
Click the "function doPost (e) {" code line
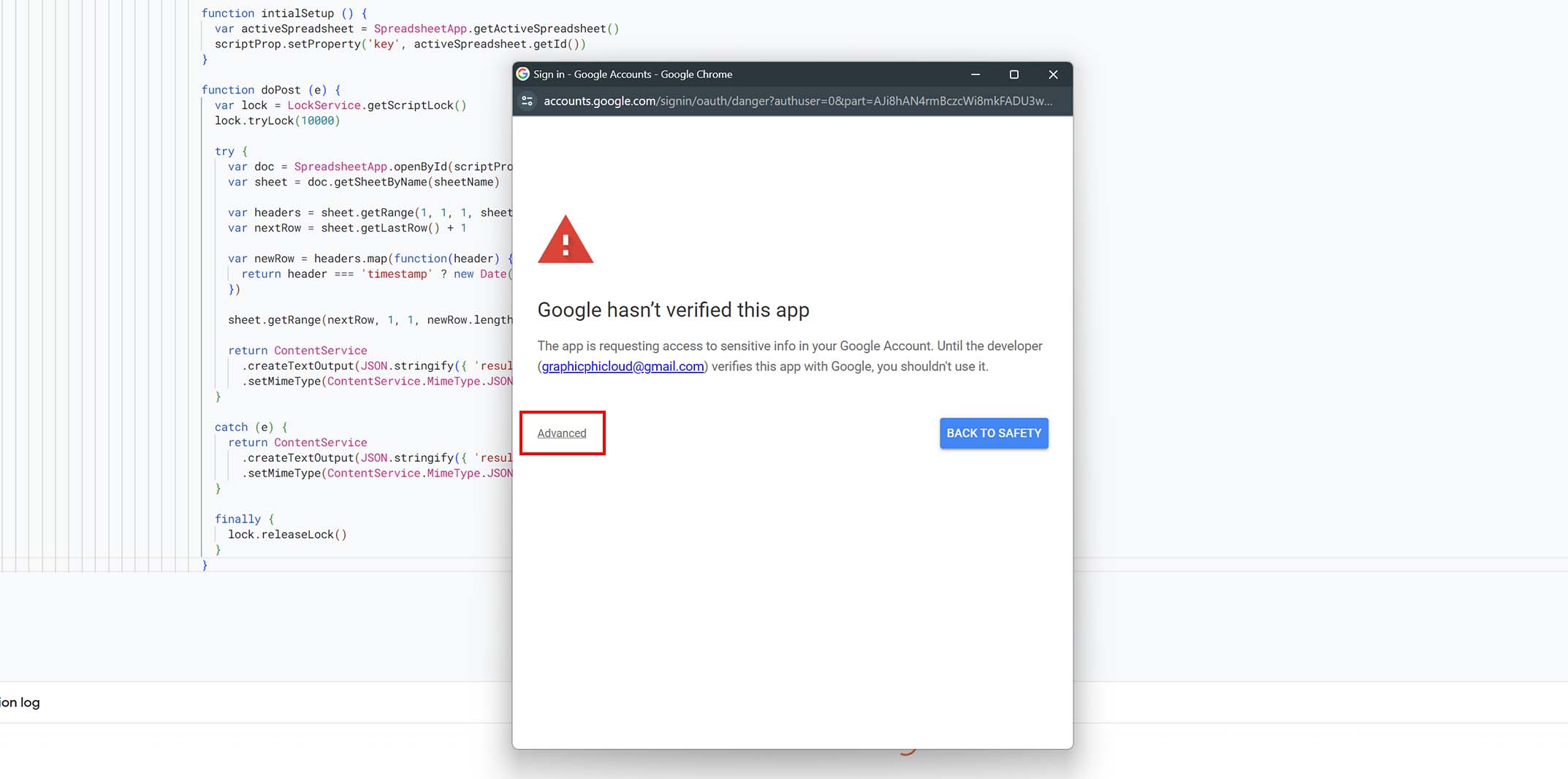pyautogui.click(x=271, y=90)
